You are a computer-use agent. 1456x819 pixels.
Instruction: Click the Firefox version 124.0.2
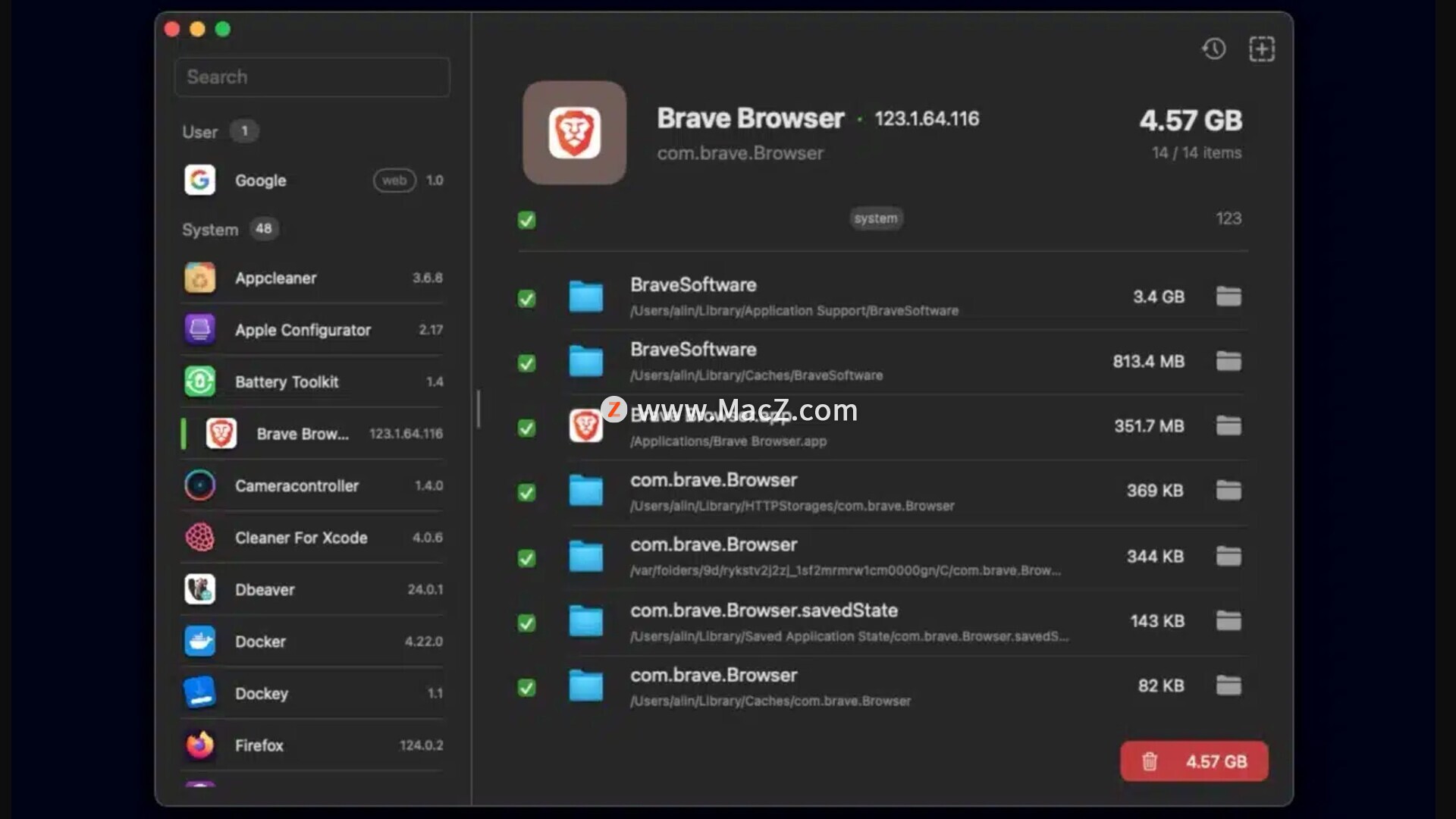pos(422,745)
